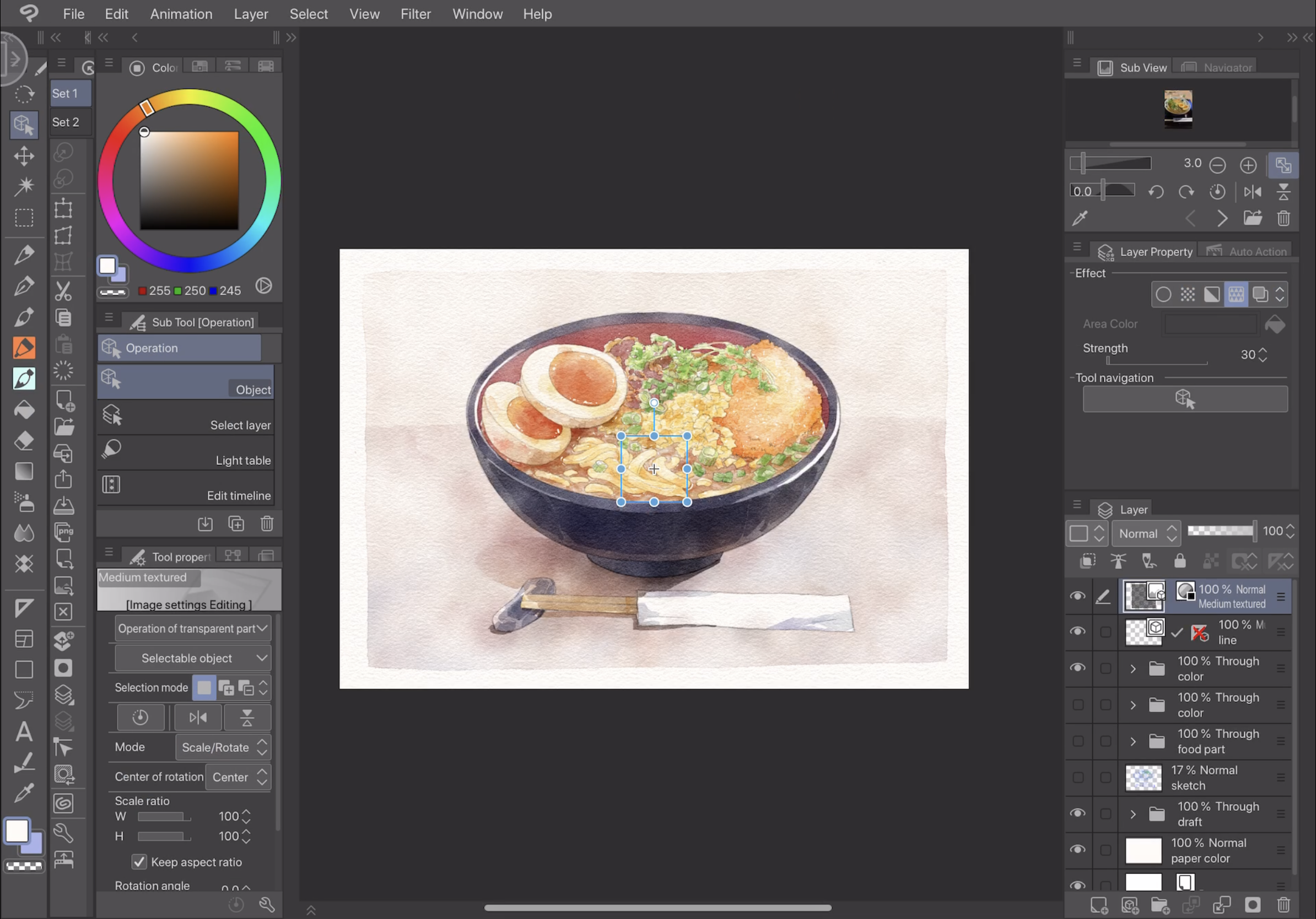Create a new raster layer in the Layer panel

point(1100,905)
